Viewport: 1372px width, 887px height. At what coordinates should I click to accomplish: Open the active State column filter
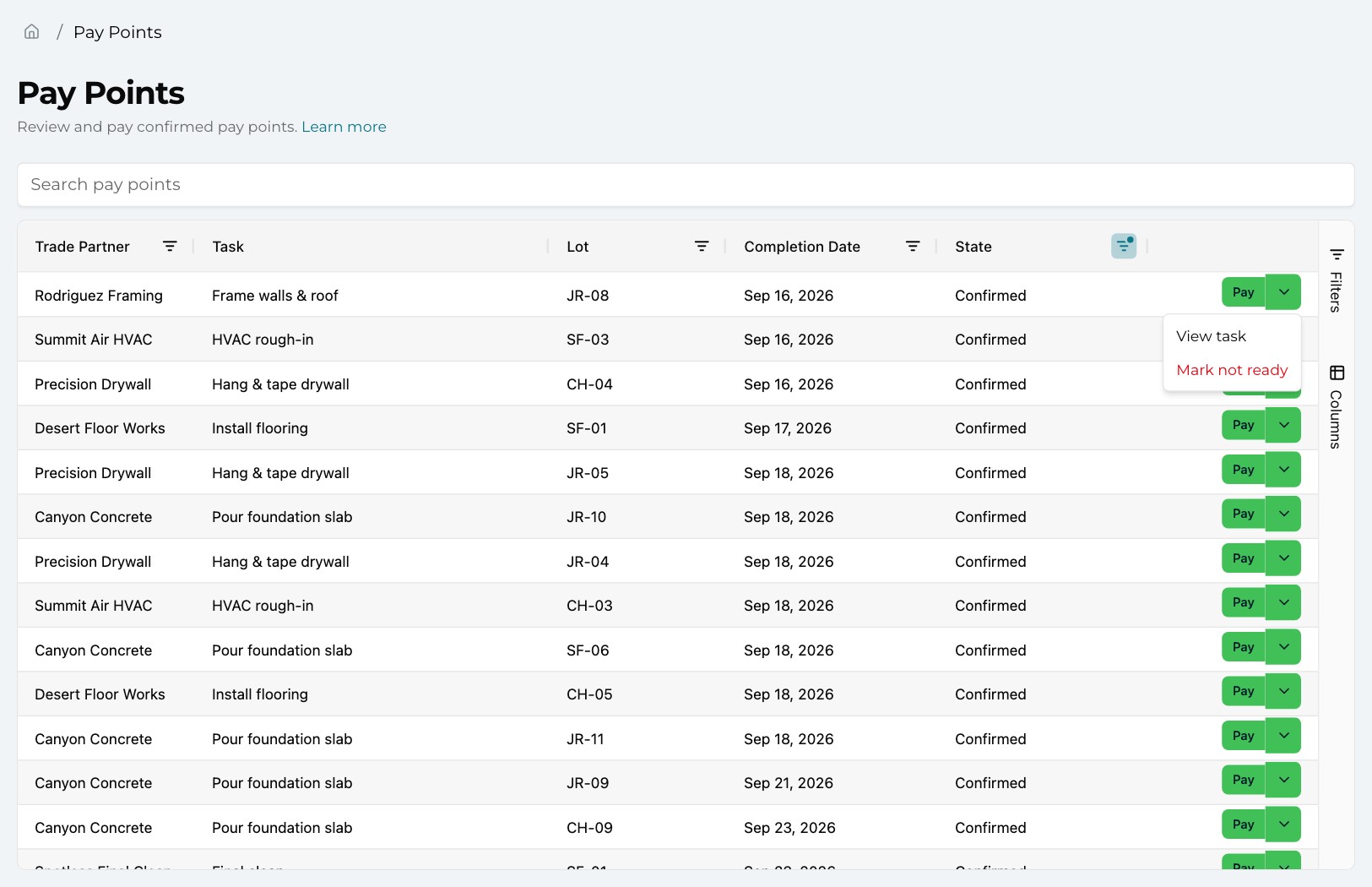coord(1124,246)
